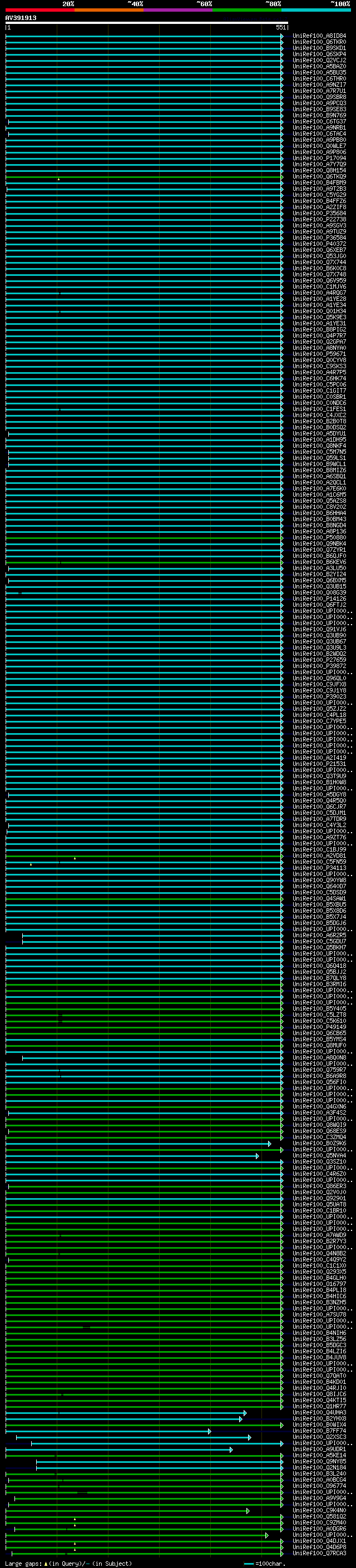Choose hit UniRef100_Q8IJC6
Viewport: 356px width, 1568px height.
coord(319,1394)
